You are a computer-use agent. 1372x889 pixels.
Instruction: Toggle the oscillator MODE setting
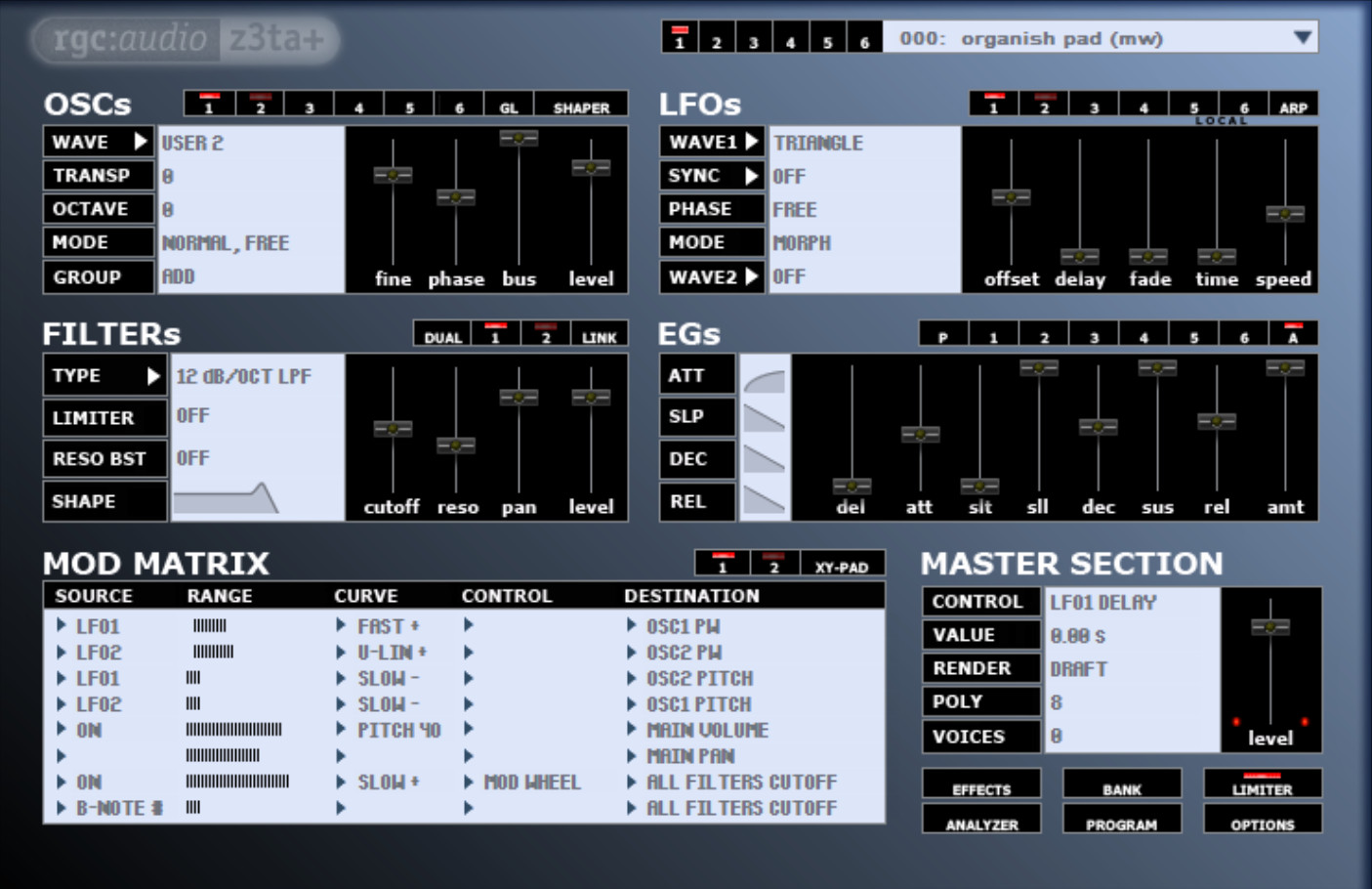pyautogui.click(x=99, y=242)
